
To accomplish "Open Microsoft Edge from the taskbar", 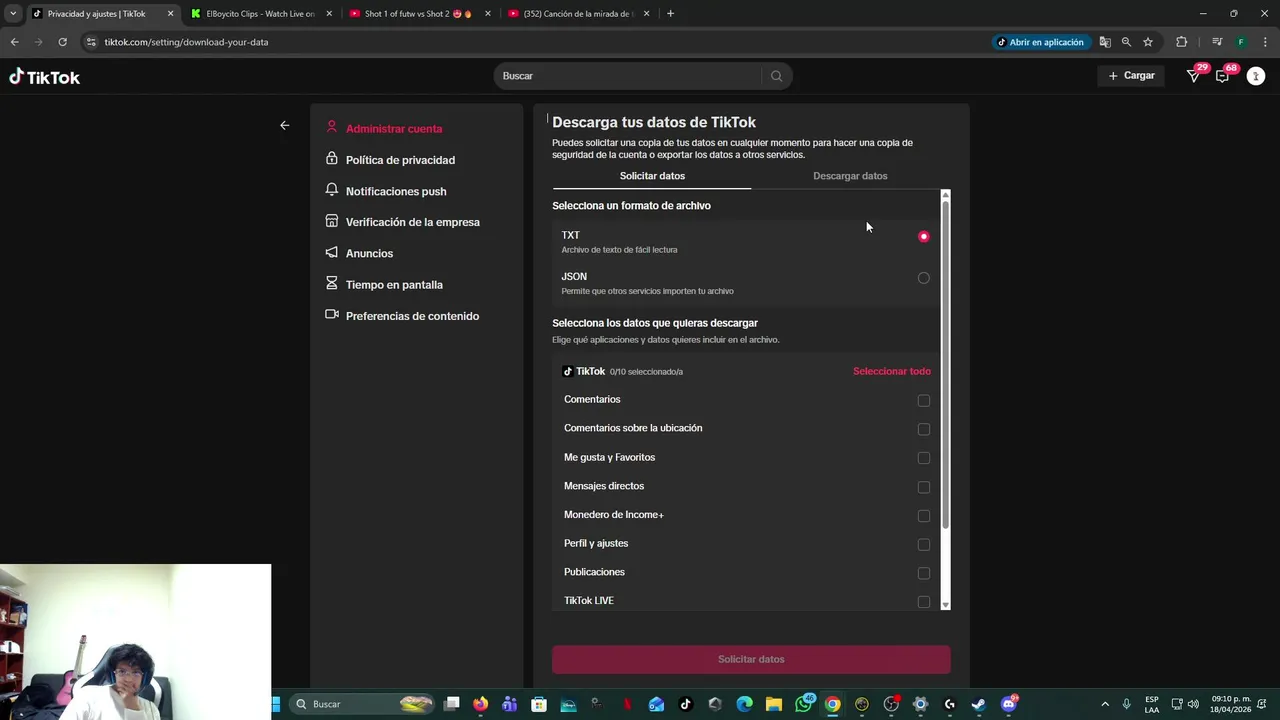I will point(744,704).
